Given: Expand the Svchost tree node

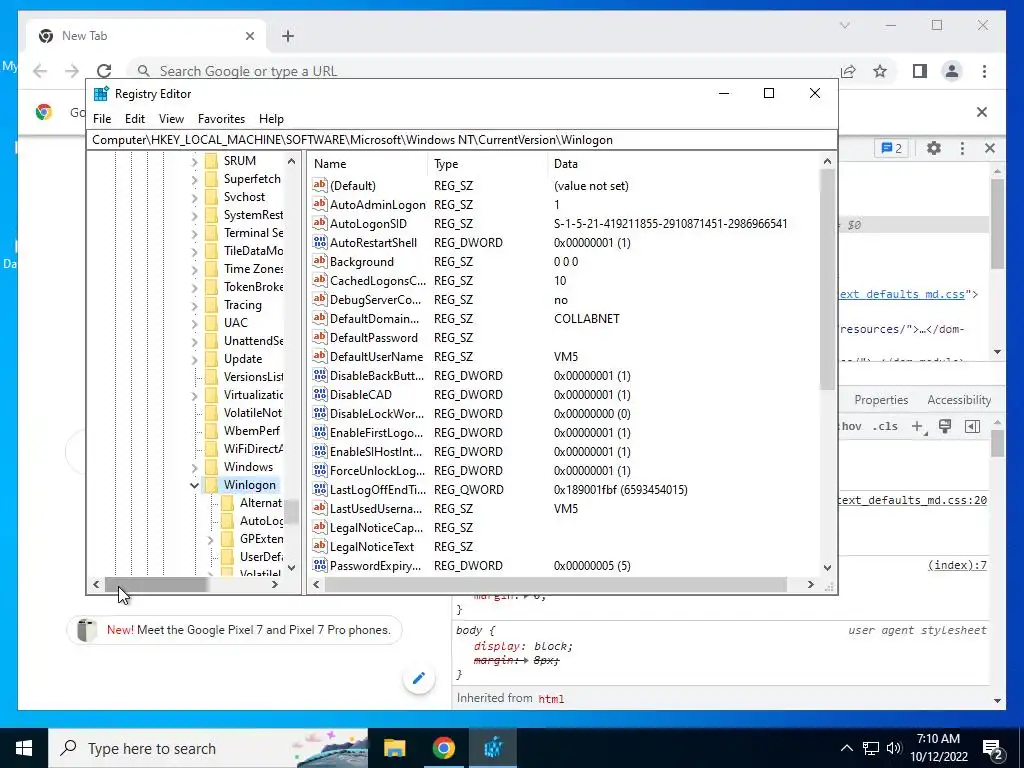Looking at the screenshot, I should pos(194,197).
